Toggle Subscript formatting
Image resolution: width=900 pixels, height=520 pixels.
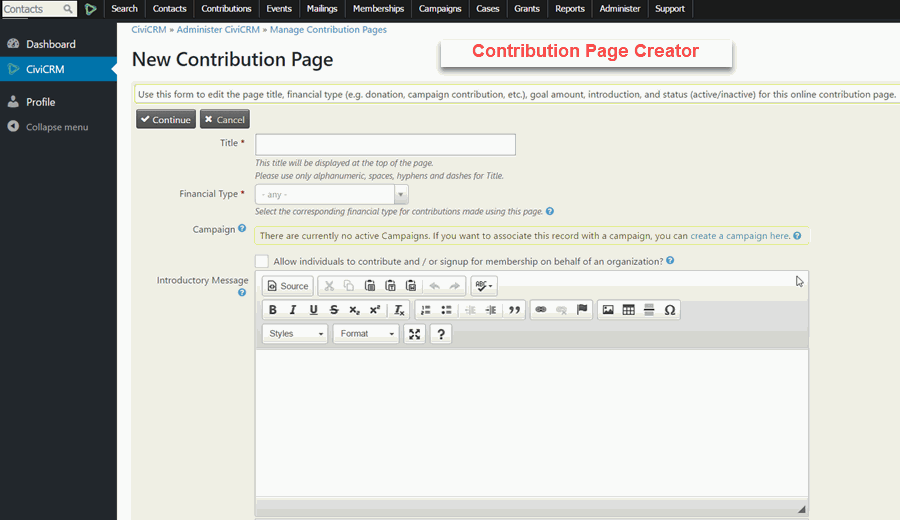point(354,310)
